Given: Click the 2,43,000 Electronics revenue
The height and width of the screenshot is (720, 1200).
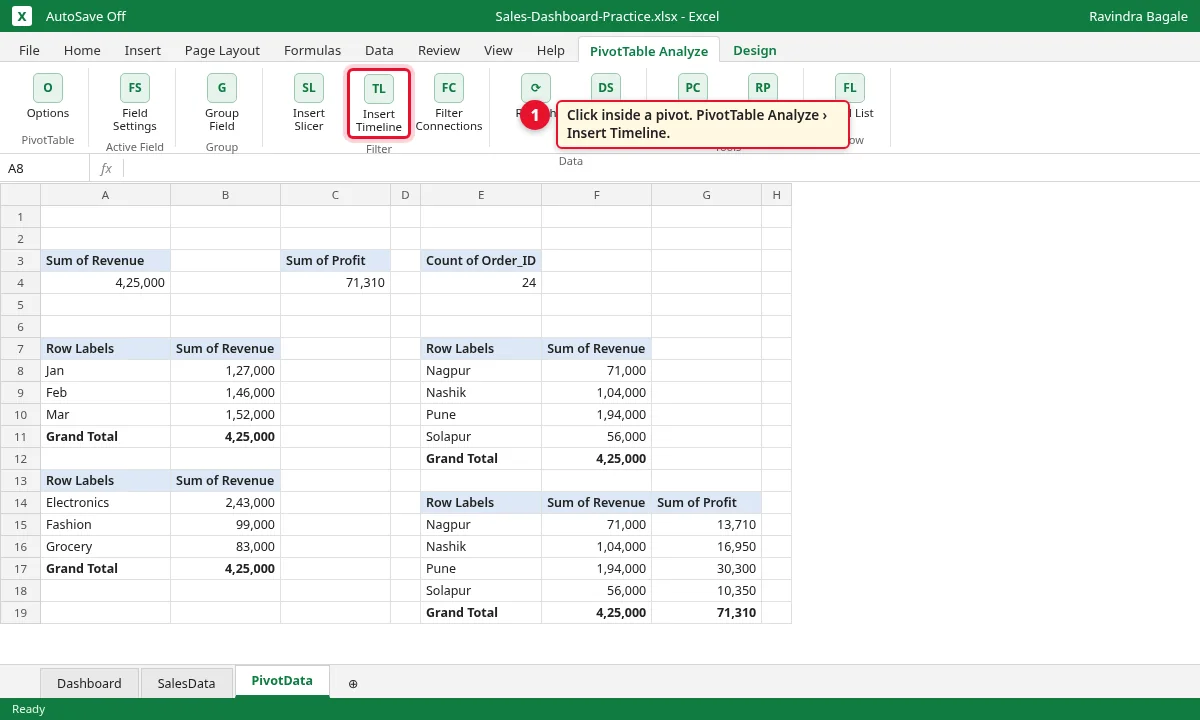Looking at the screenshot, I should tap(226, 502).
